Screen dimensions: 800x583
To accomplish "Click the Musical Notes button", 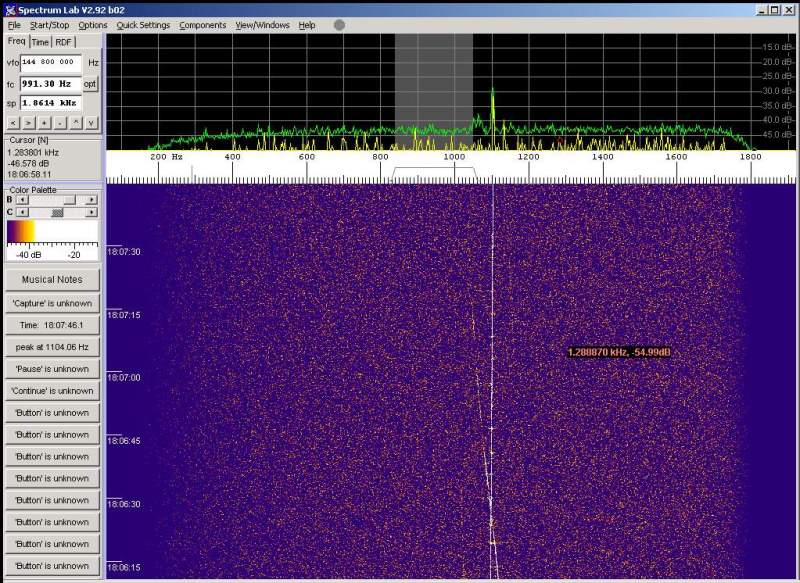I will (x=52, y=280).
